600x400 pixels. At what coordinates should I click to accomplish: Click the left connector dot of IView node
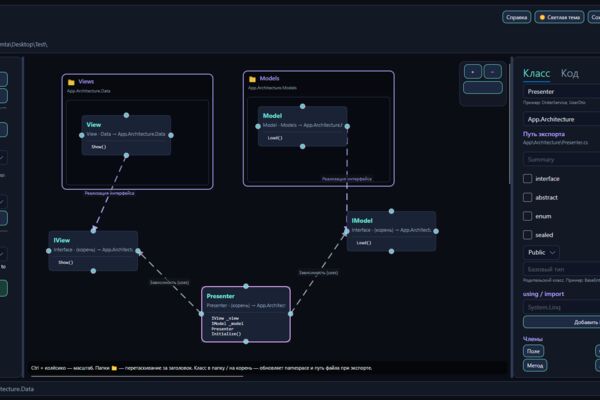pyautogui.click(x=49, y=251)
